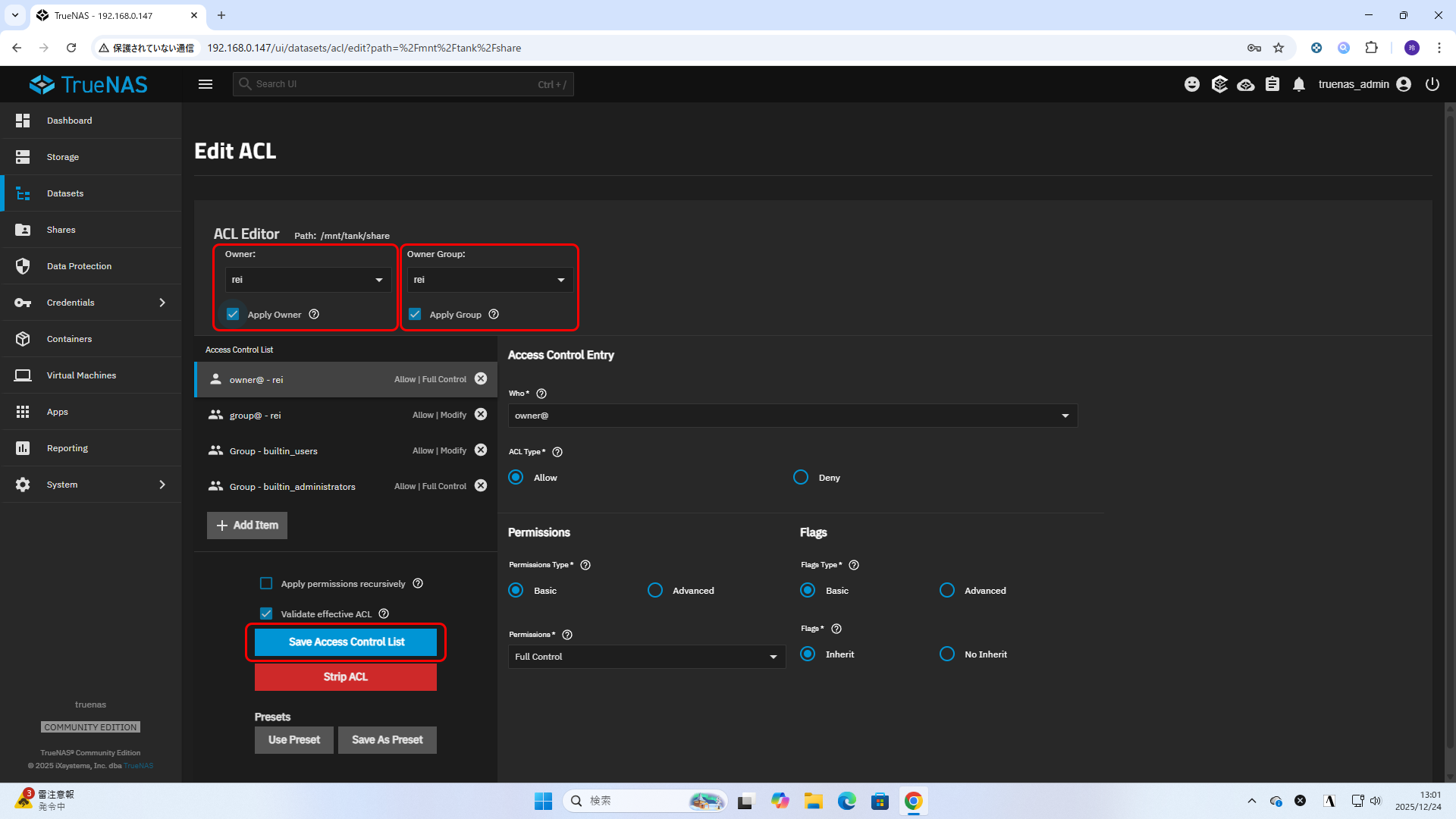Viewport: 1456px width, 819px height.
Task: Expand the Who dropdown showing owner@
Action: pos(792,416)
